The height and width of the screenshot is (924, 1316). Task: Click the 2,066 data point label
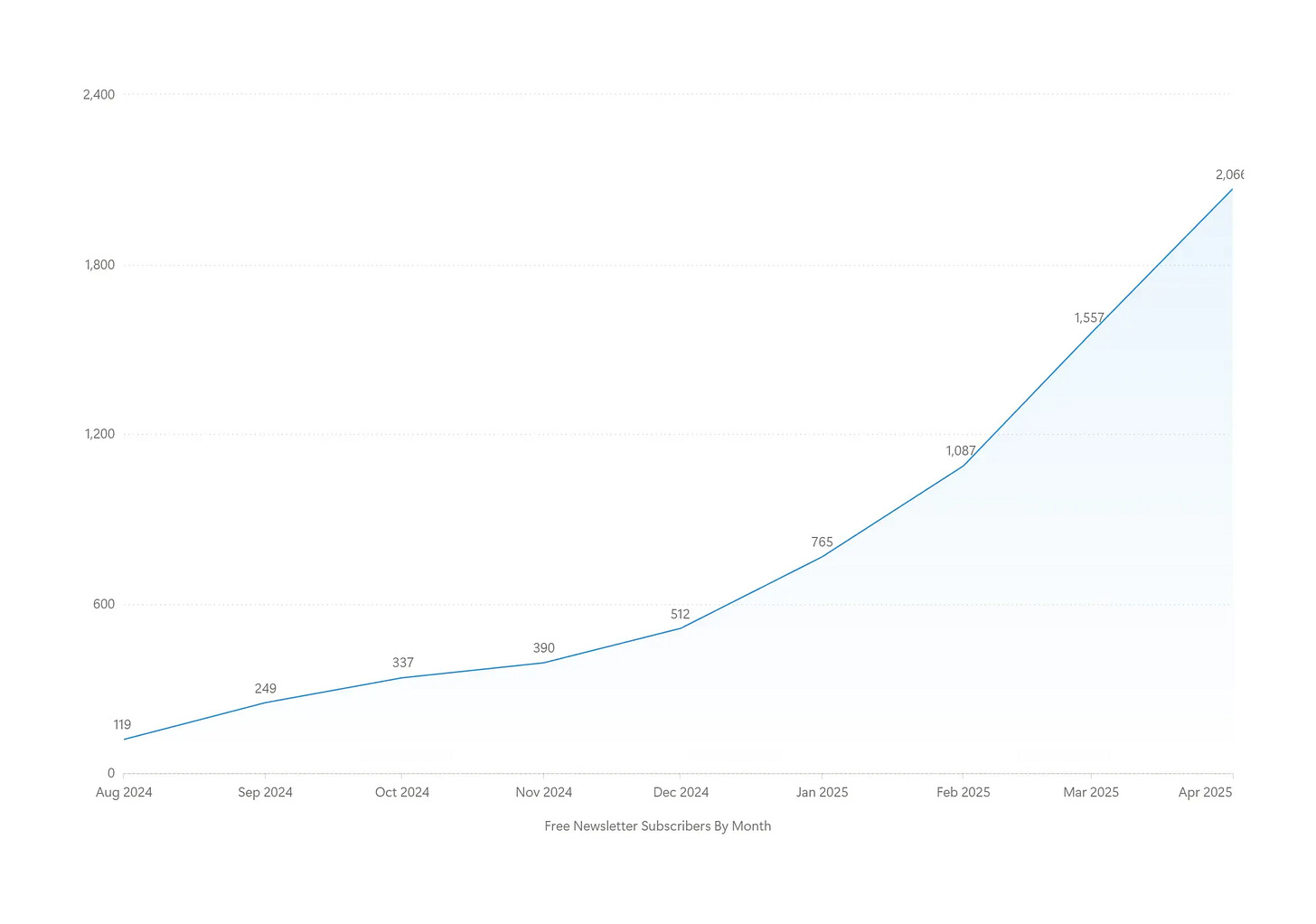click(1231, 174)
